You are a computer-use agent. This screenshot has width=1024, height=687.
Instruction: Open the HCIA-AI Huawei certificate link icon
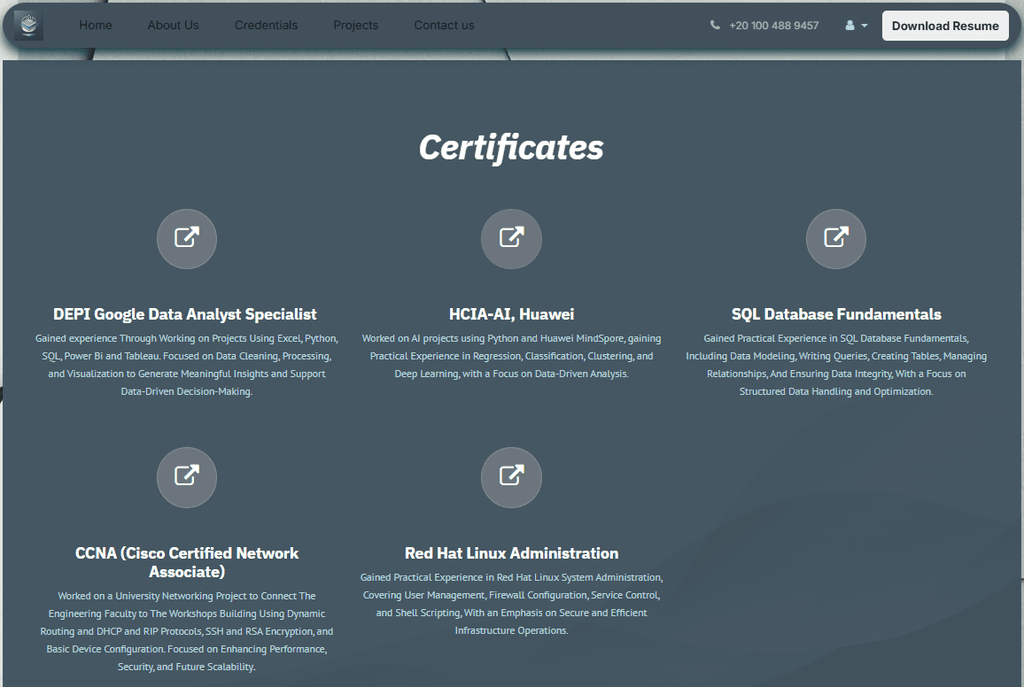coord(511,239)
